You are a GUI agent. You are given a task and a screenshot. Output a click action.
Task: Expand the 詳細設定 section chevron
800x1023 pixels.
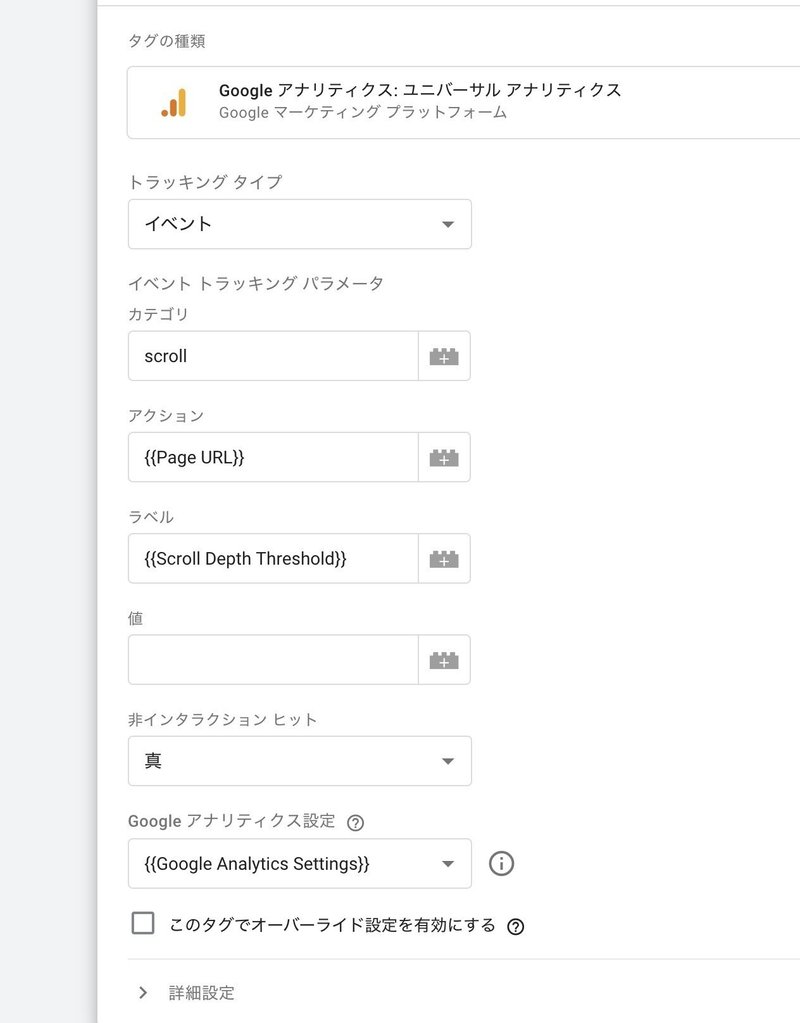pos(142,992)
